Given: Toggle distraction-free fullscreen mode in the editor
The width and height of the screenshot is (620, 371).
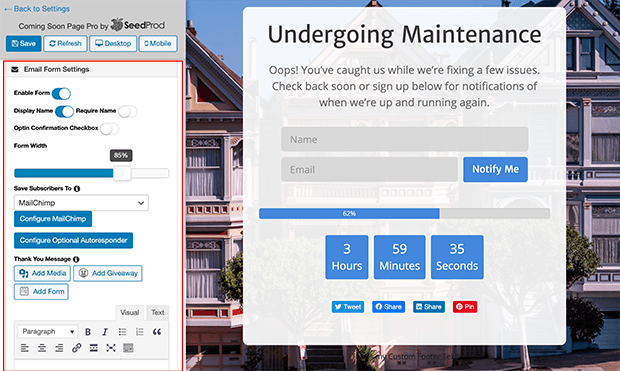Looking at the screenshot, I should coord(111,348).
